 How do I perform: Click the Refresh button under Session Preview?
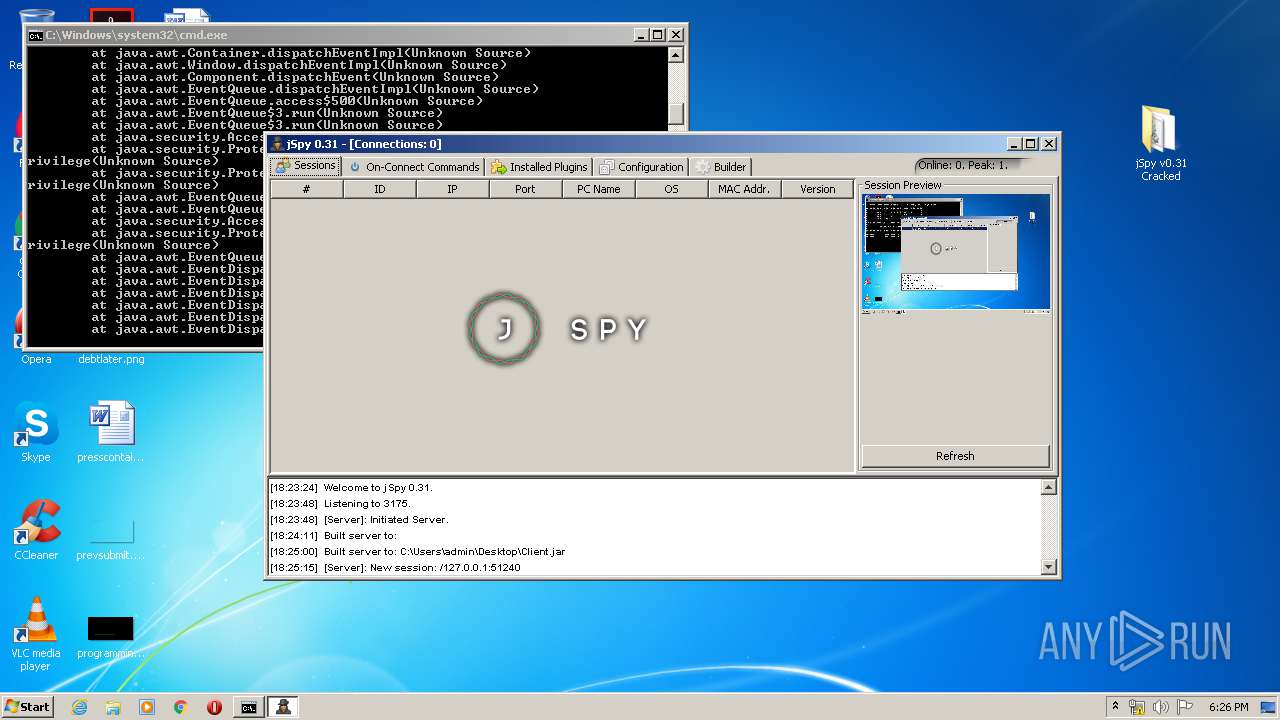coord(955,456)
